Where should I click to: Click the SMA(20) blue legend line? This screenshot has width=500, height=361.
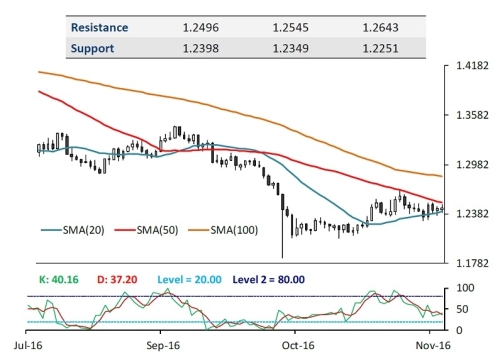(51, 230)
